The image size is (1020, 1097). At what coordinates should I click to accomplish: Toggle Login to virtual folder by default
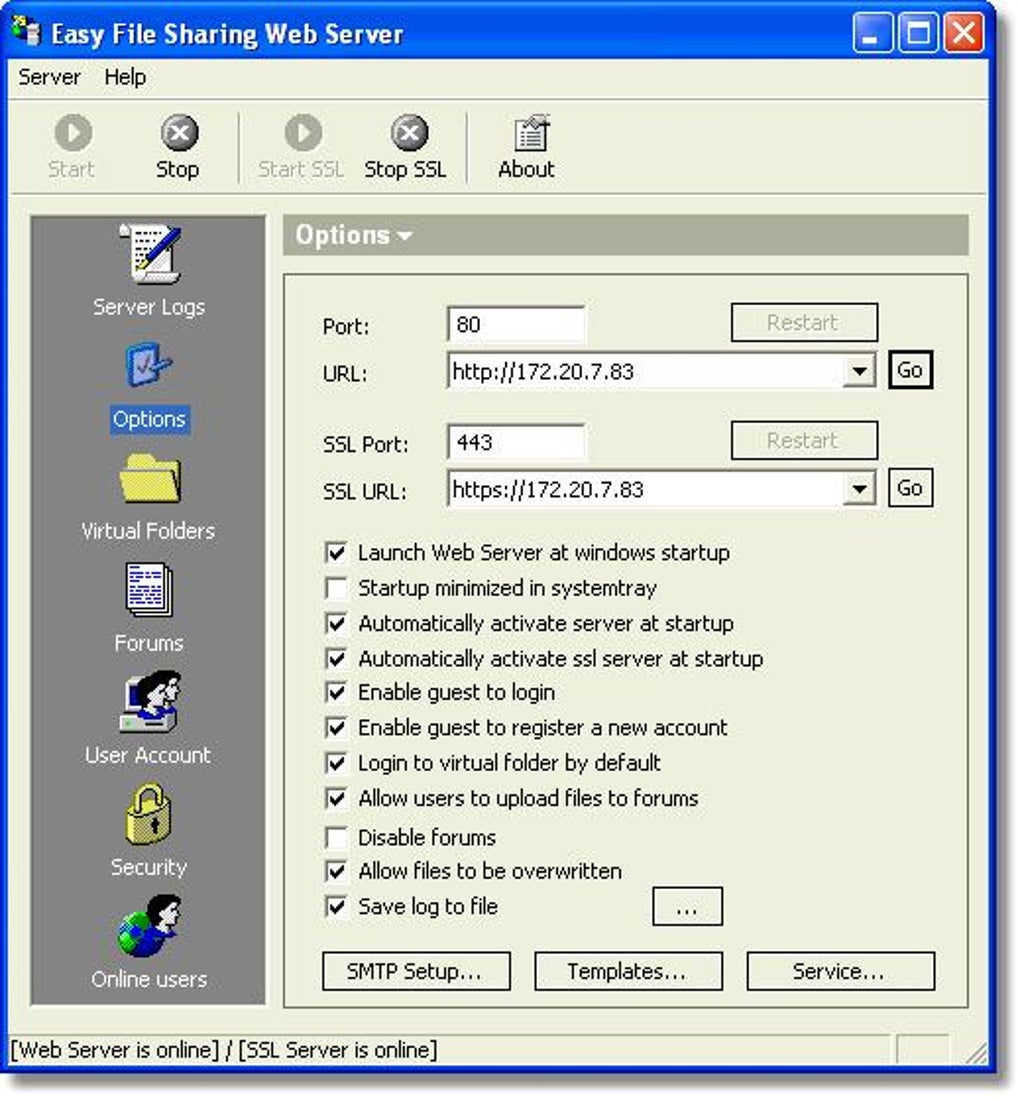[337, 763]
